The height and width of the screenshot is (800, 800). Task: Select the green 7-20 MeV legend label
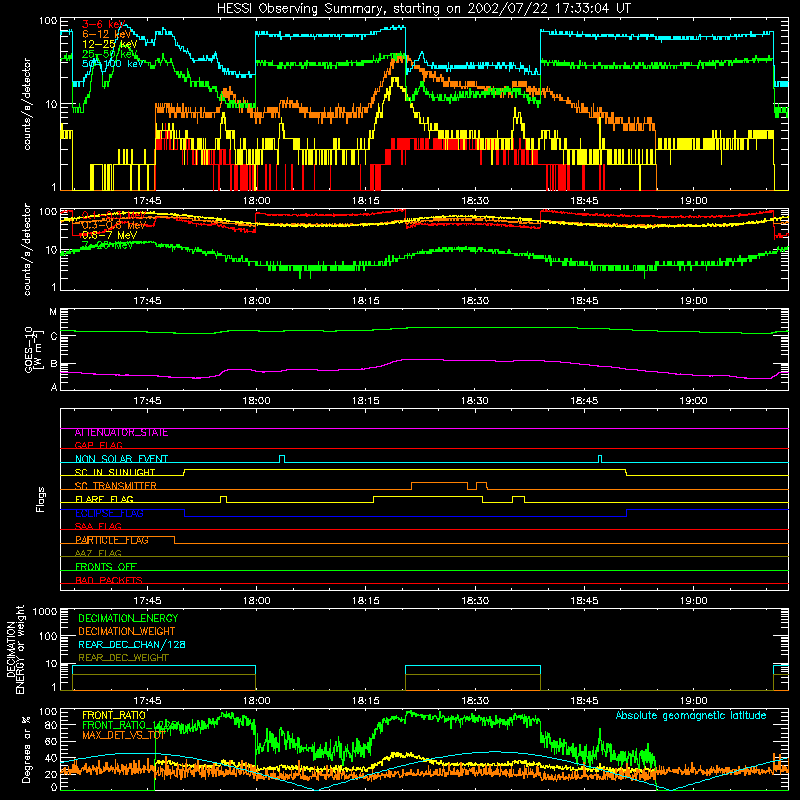pyautogui.click(x=107, y=245)
